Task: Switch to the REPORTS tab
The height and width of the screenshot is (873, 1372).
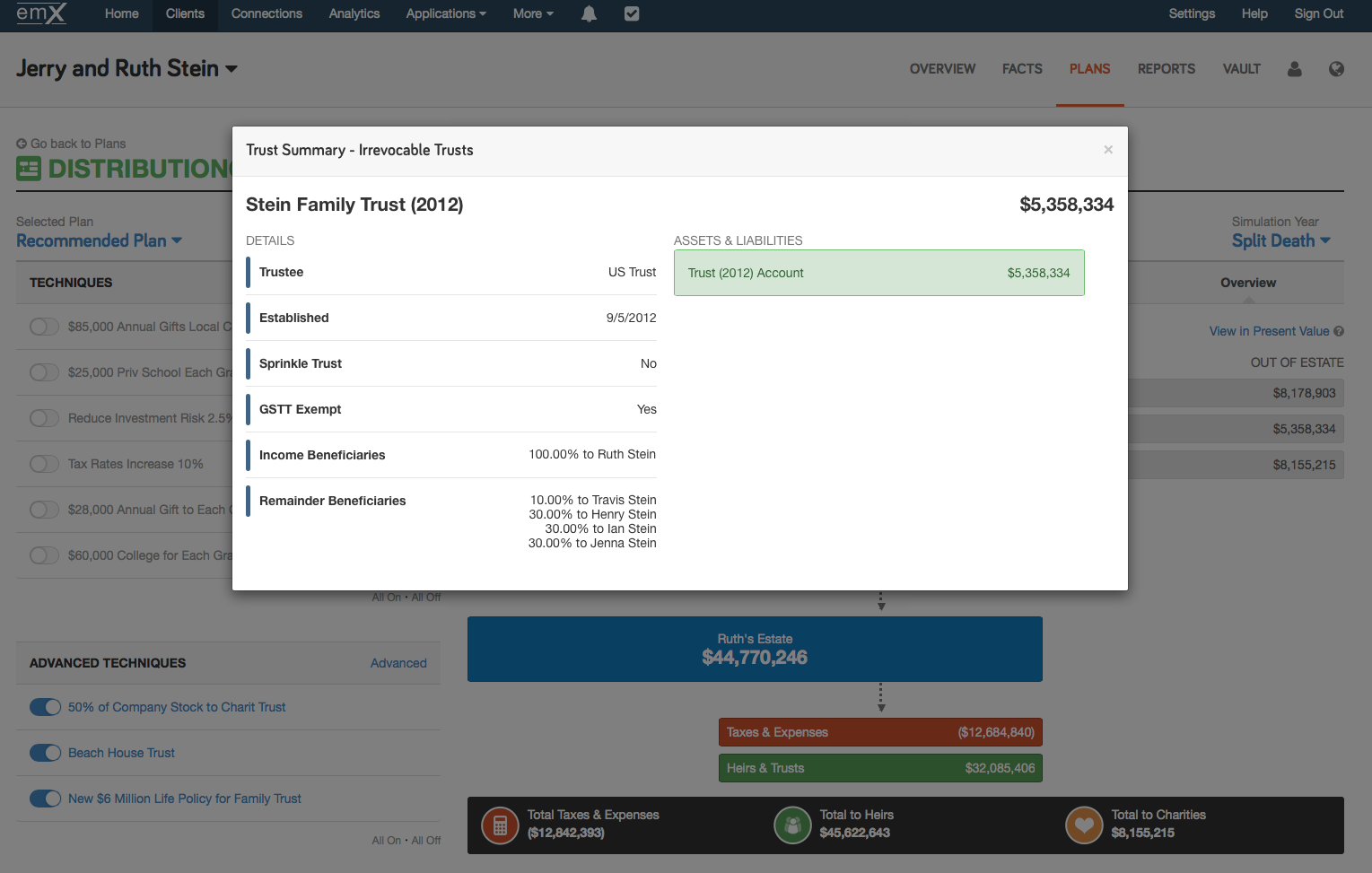Action: pyautogui.click(x=1166, y=69)
